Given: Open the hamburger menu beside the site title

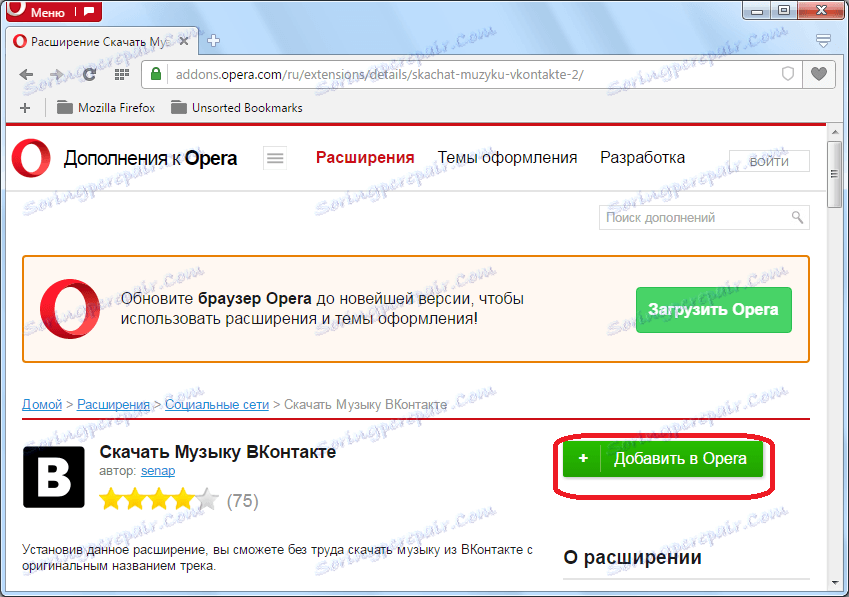Looking at the screenshot, I should click(275, 158).
